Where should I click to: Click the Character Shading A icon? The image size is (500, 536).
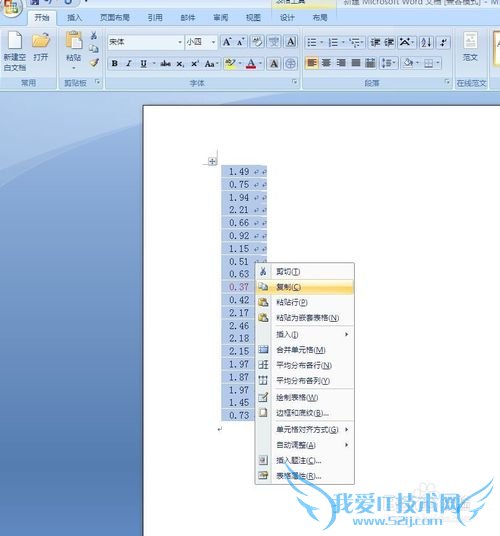[274, 64]
